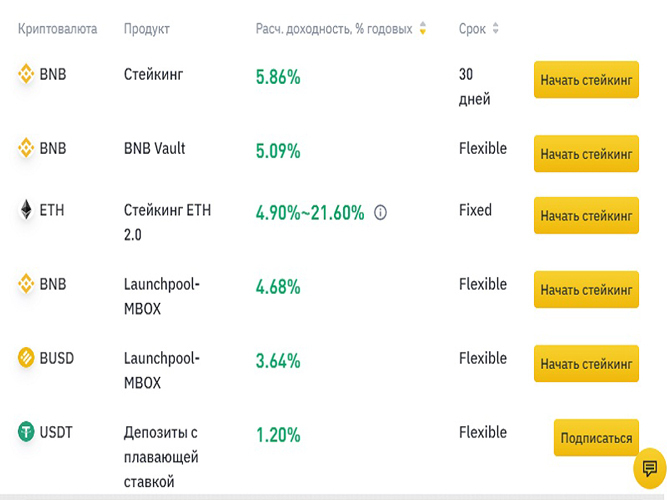Click the BUSD coin icon

[x=26, y=357]
